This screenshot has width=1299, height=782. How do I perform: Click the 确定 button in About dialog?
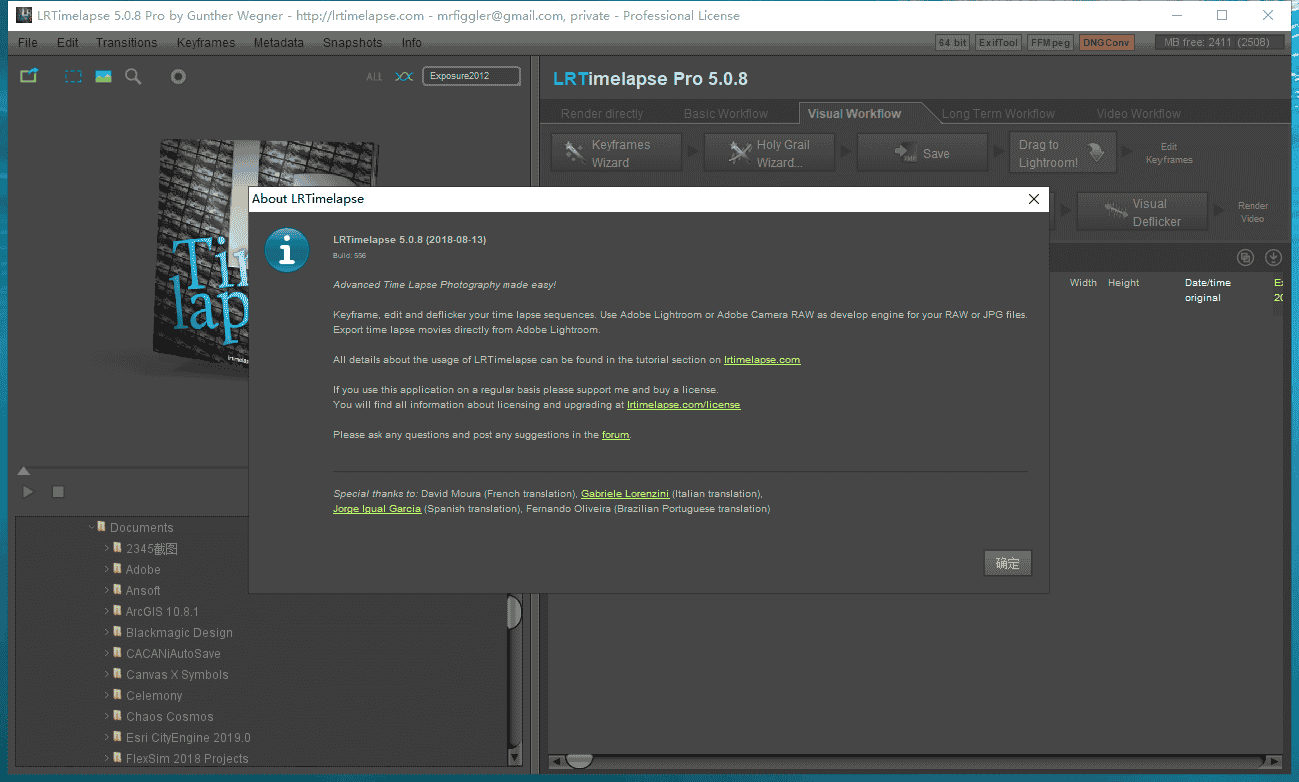(x=1007, y=563)
